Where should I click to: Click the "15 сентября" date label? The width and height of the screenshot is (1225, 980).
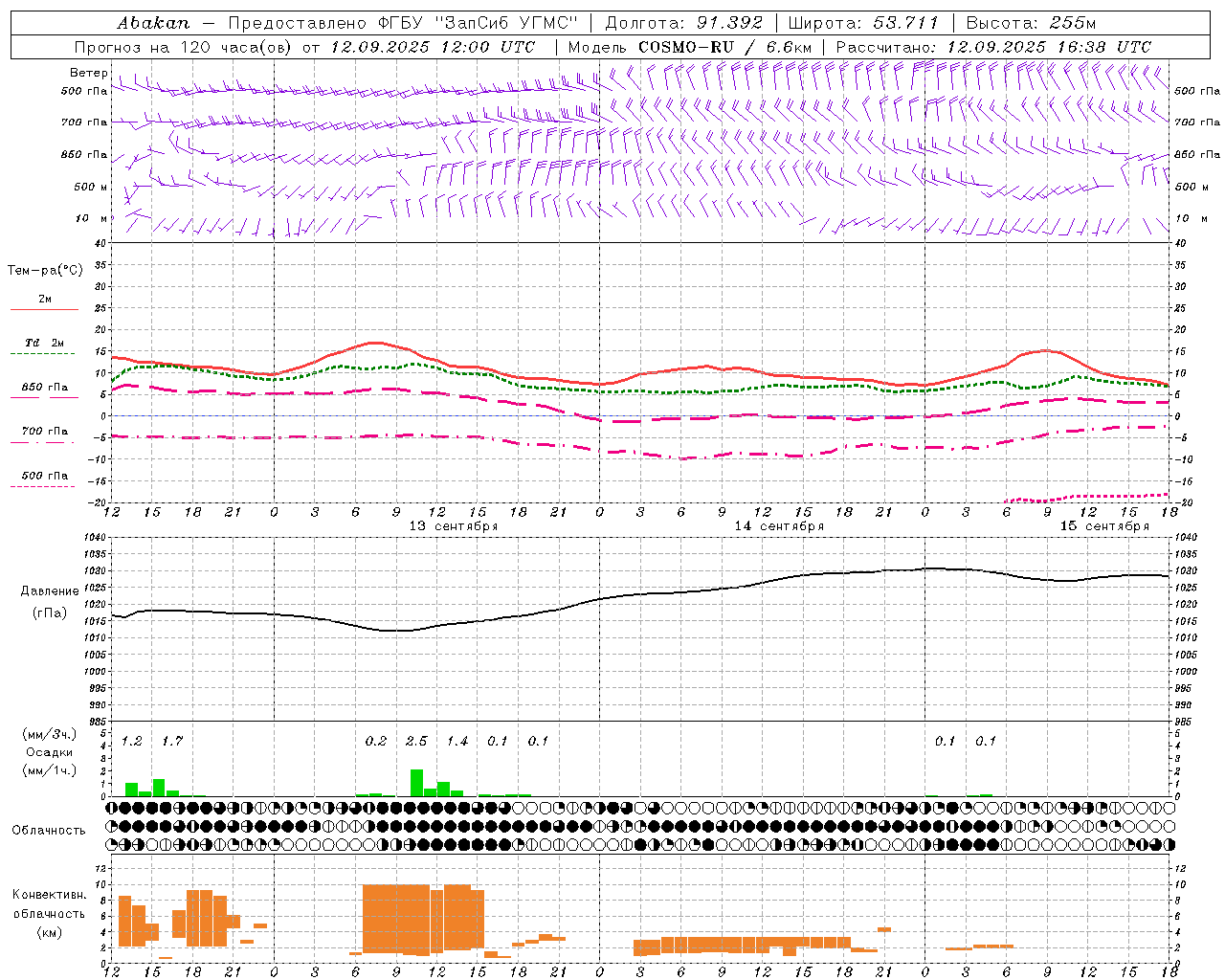coord(1104,526)
